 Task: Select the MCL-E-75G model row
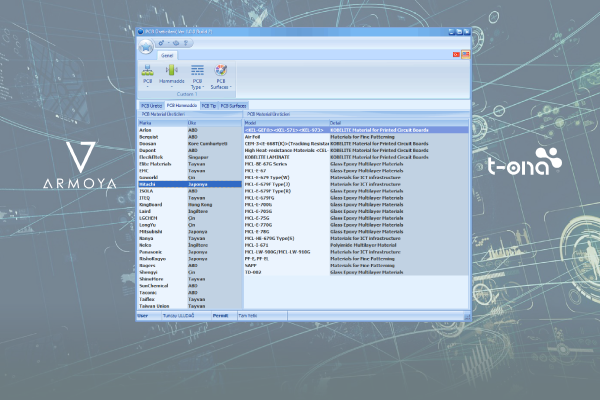coord(356,218)
